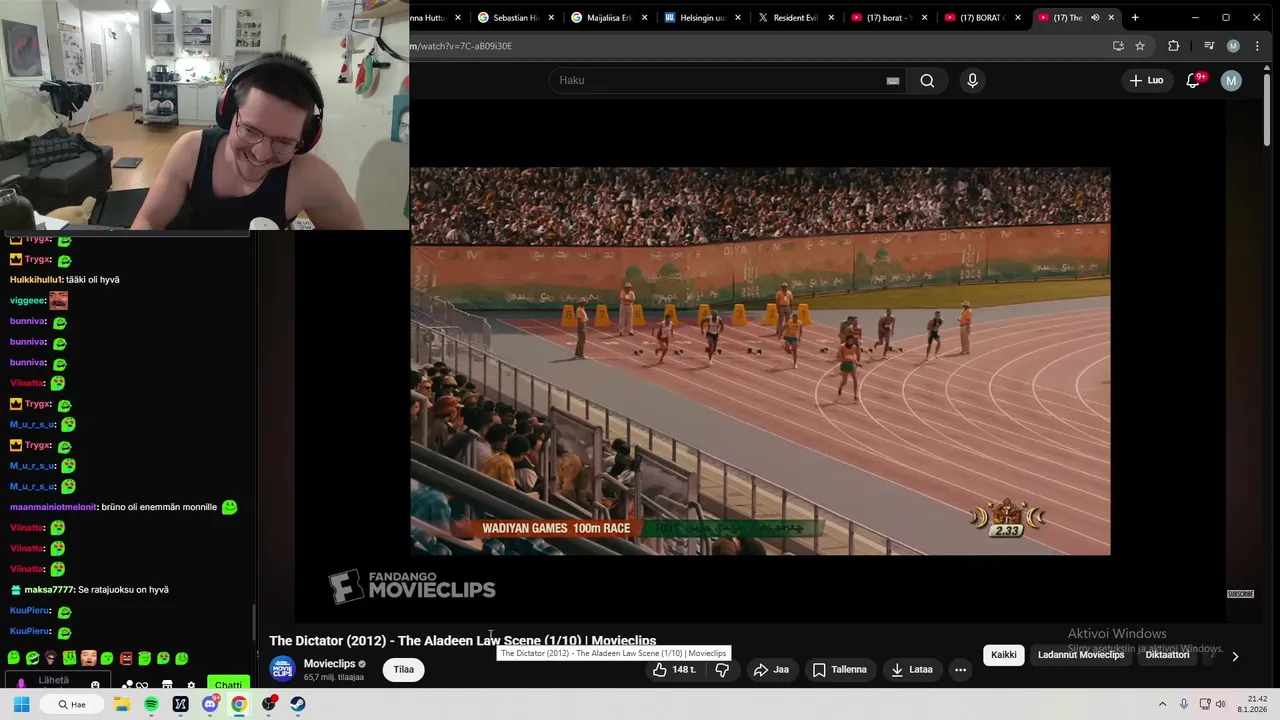This screenshot has width=1280, height=720.
Task: Save the video with Tallenna button
Action: (x=840, y=670)
